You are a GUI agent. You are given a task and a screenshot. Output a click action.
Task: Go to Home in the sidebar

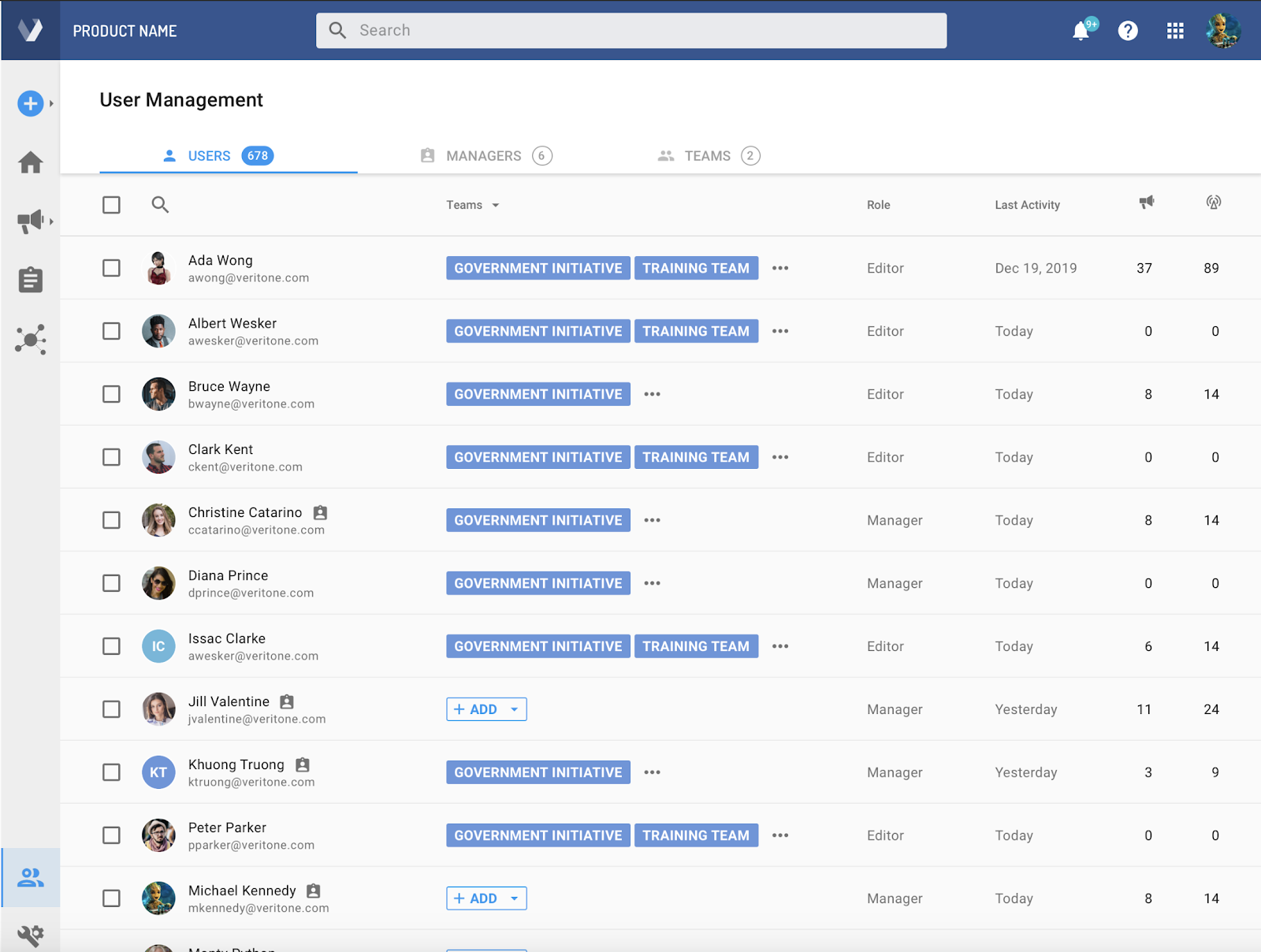[x=31, y=162]
